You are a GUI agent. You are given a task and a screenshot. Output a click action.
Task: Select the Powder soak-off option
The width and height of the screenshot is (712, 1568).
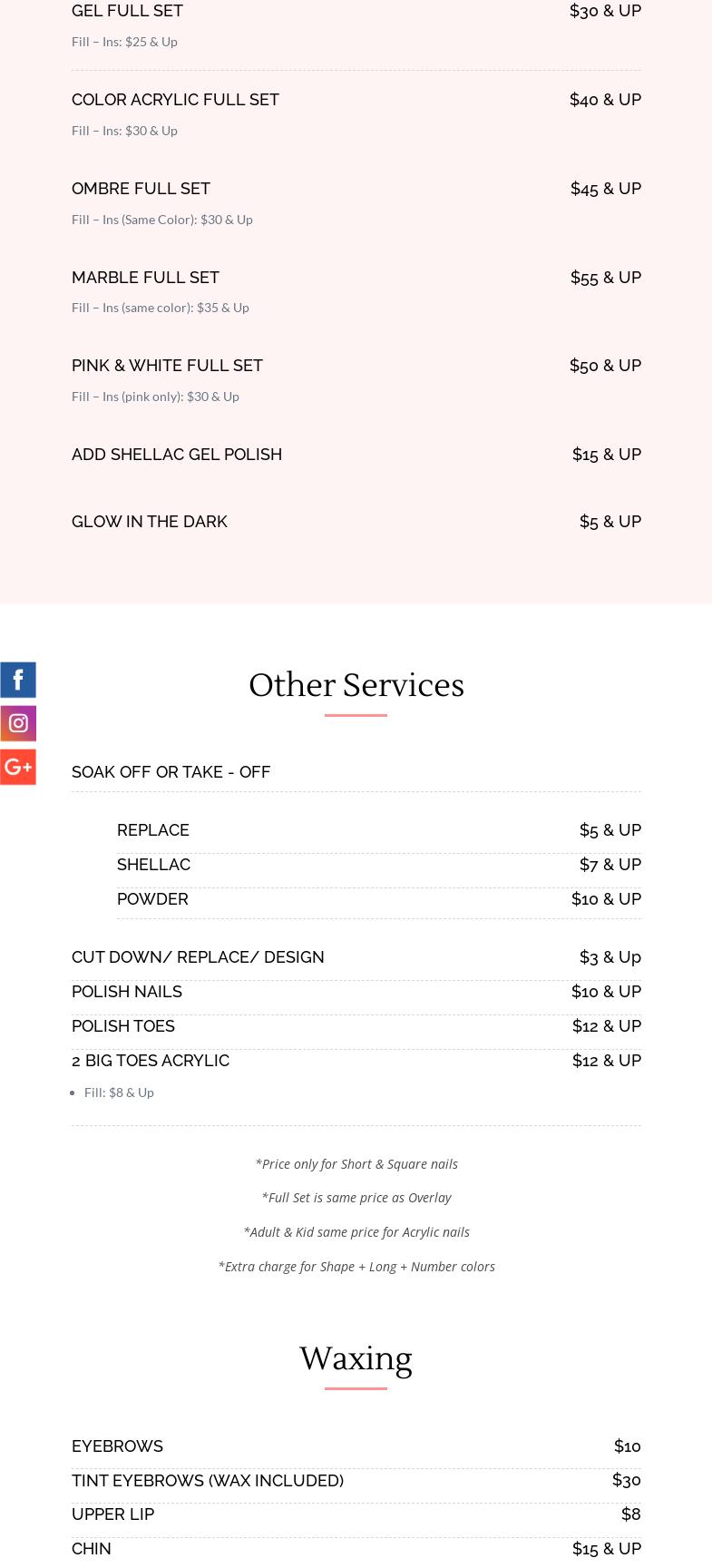pos(152,898)
